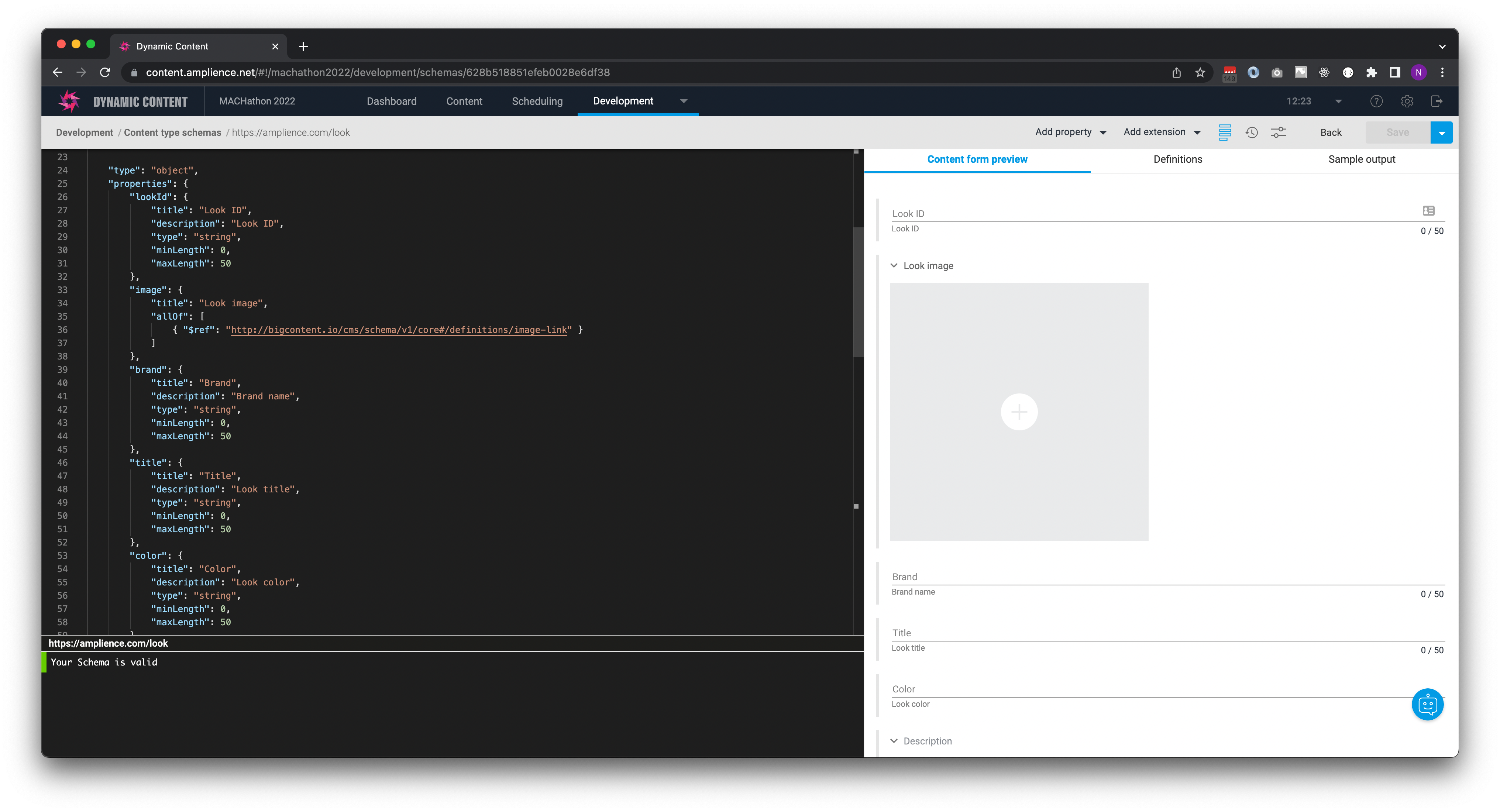
Task: Open the React DevTools browser extension icon
Action: click(1324, 72)
